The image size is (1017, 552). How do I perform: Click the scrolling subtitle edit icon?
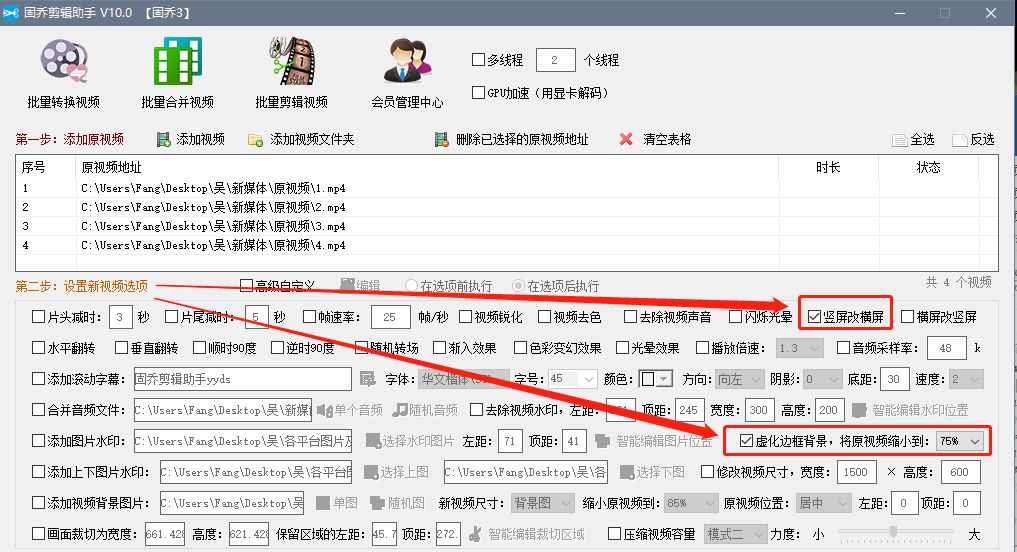[368, 379]
